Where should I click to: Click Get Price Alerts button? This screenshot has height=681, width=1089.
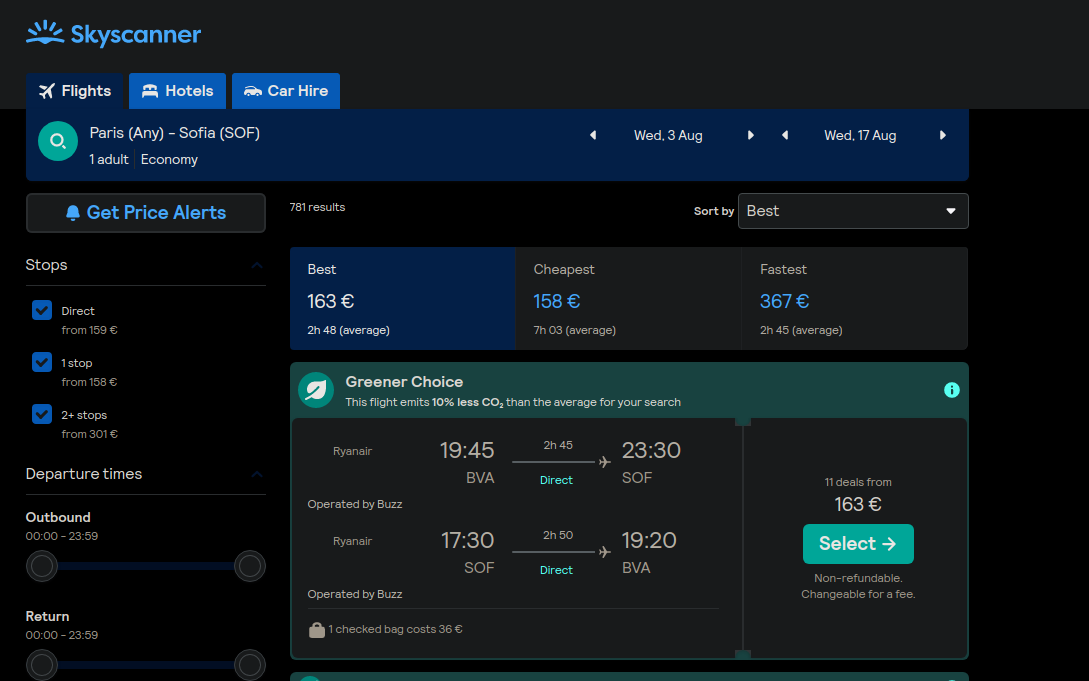pyautogui.click(x=146, y=213)
